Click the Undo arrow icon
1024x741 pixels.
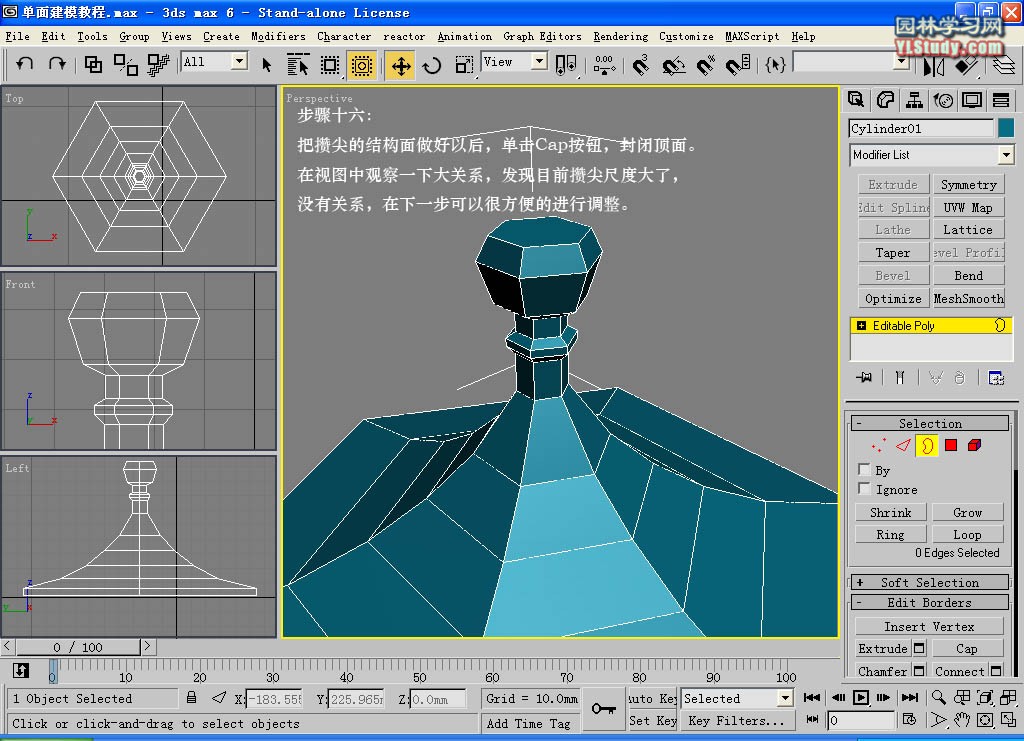tap(25, 63)
